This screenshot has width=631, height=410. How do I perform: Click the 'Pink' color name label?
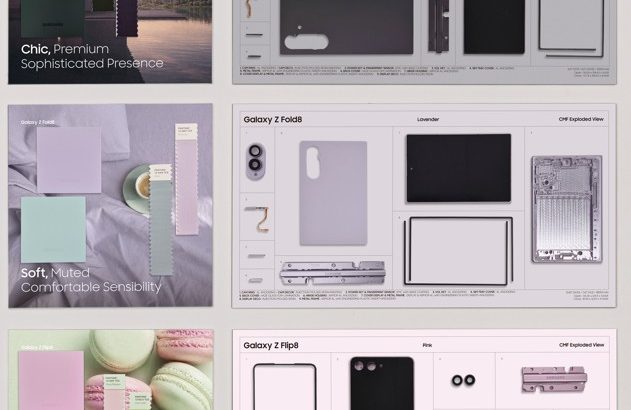tap(427, 345)
